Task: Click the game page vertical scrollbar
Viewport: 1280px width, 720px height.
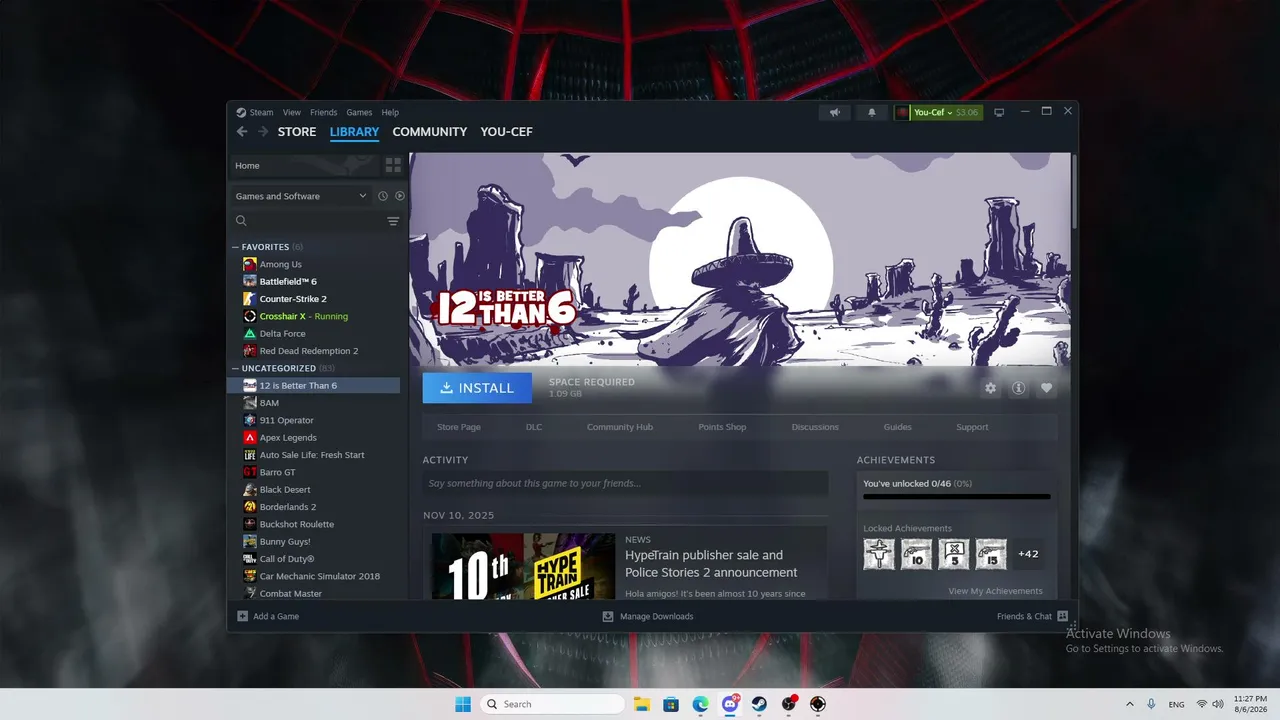Action: point(1074,191)
